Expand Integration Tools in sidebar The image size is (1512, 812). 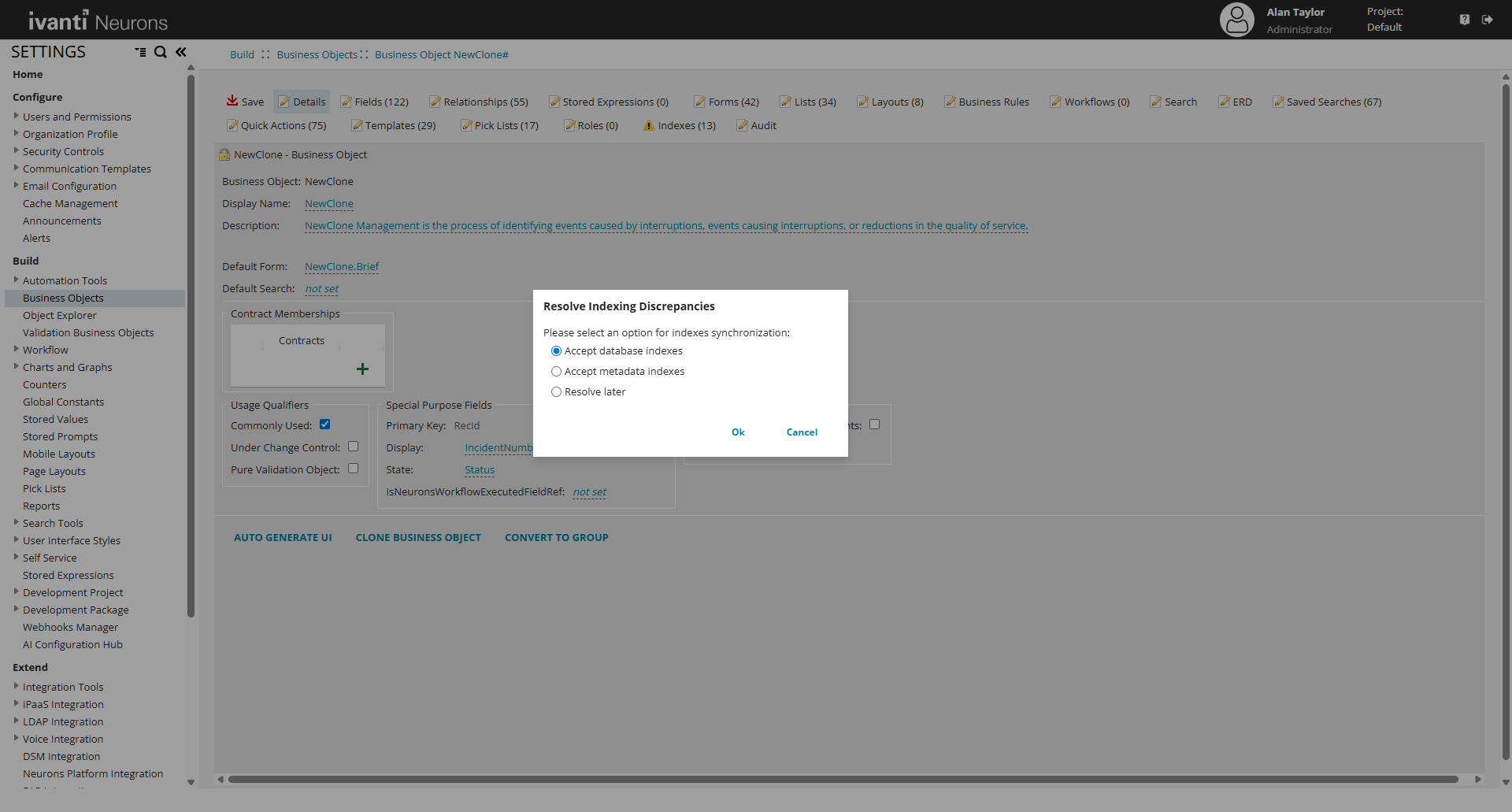tap(16, 686)
